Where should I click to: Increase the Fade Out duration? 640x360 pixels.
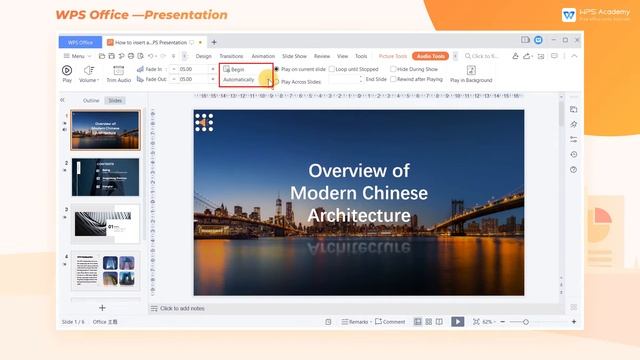(x=213, y=79)
